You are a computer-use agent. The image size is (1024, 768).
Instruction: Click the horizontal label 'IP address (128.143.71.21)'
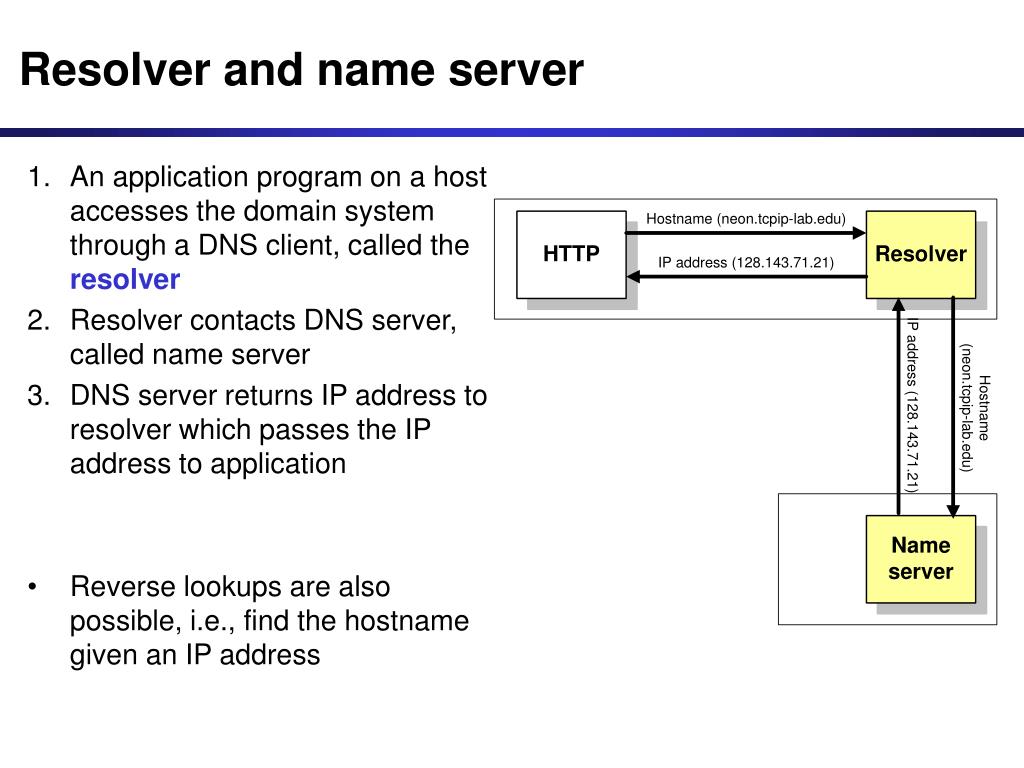[746, 263]
